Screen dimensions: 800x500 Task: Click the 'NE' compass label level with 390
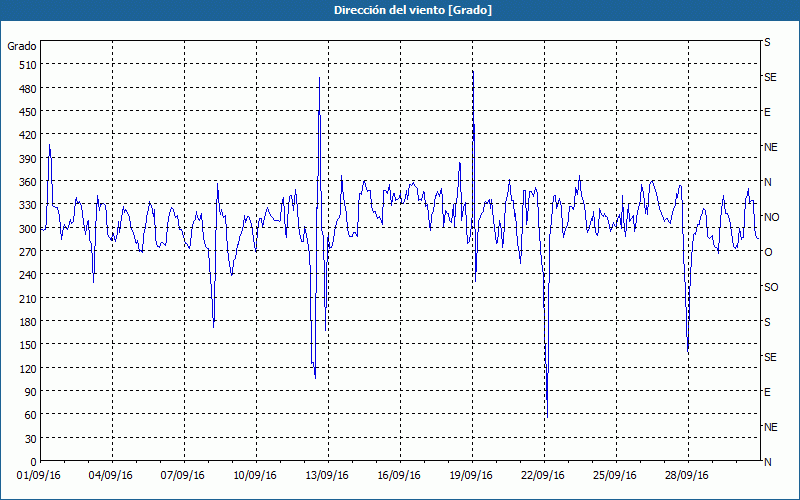click(x=771, y=147)
